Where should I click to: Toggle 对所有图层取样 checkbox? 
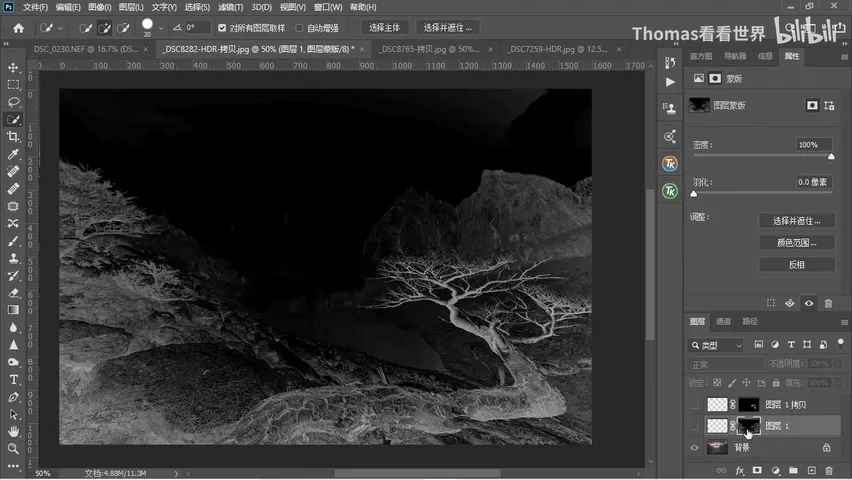coord(222,28)
